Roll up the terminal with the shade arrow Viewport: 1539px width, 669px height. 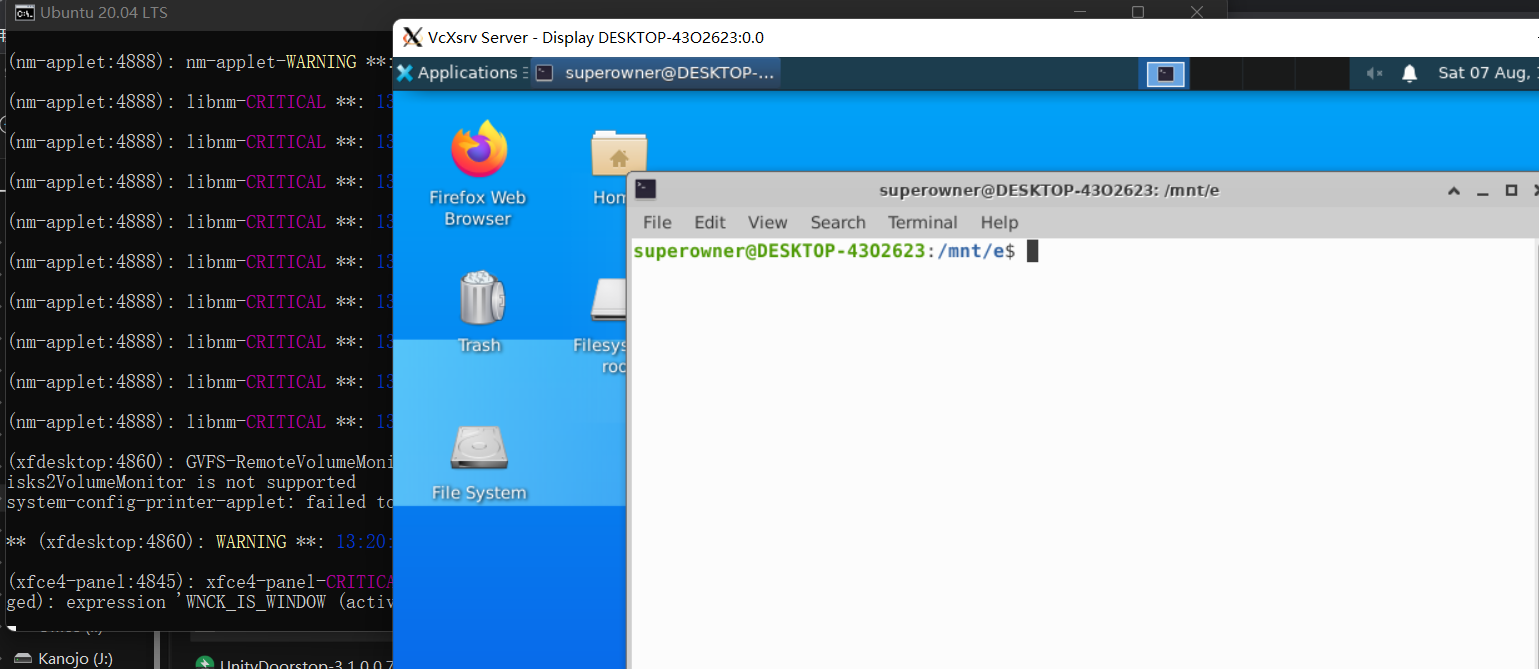tap(1453, 189)
